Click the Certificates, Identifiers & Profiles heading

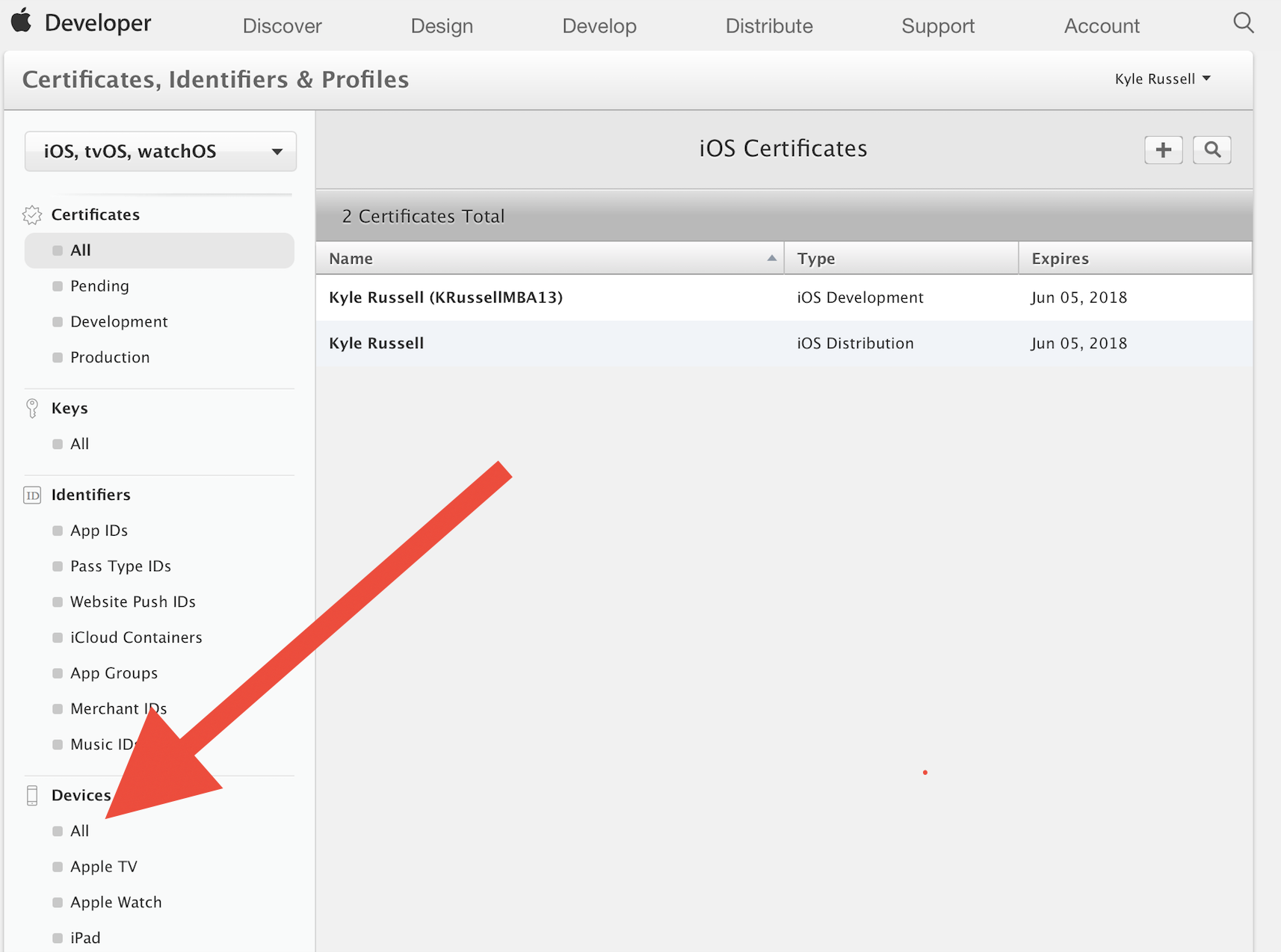215,80
